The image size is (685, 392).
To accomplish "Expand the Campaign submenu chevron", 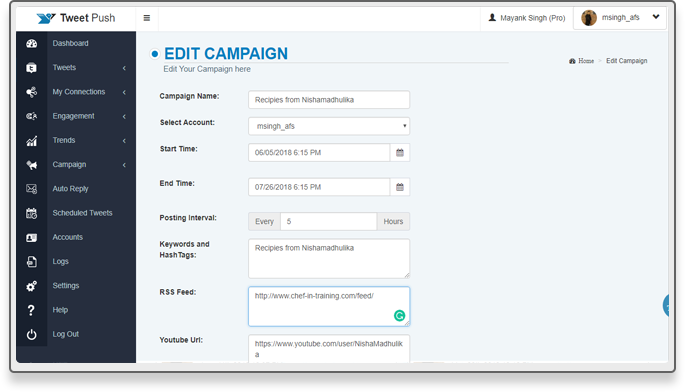I will tap(125, 165).
